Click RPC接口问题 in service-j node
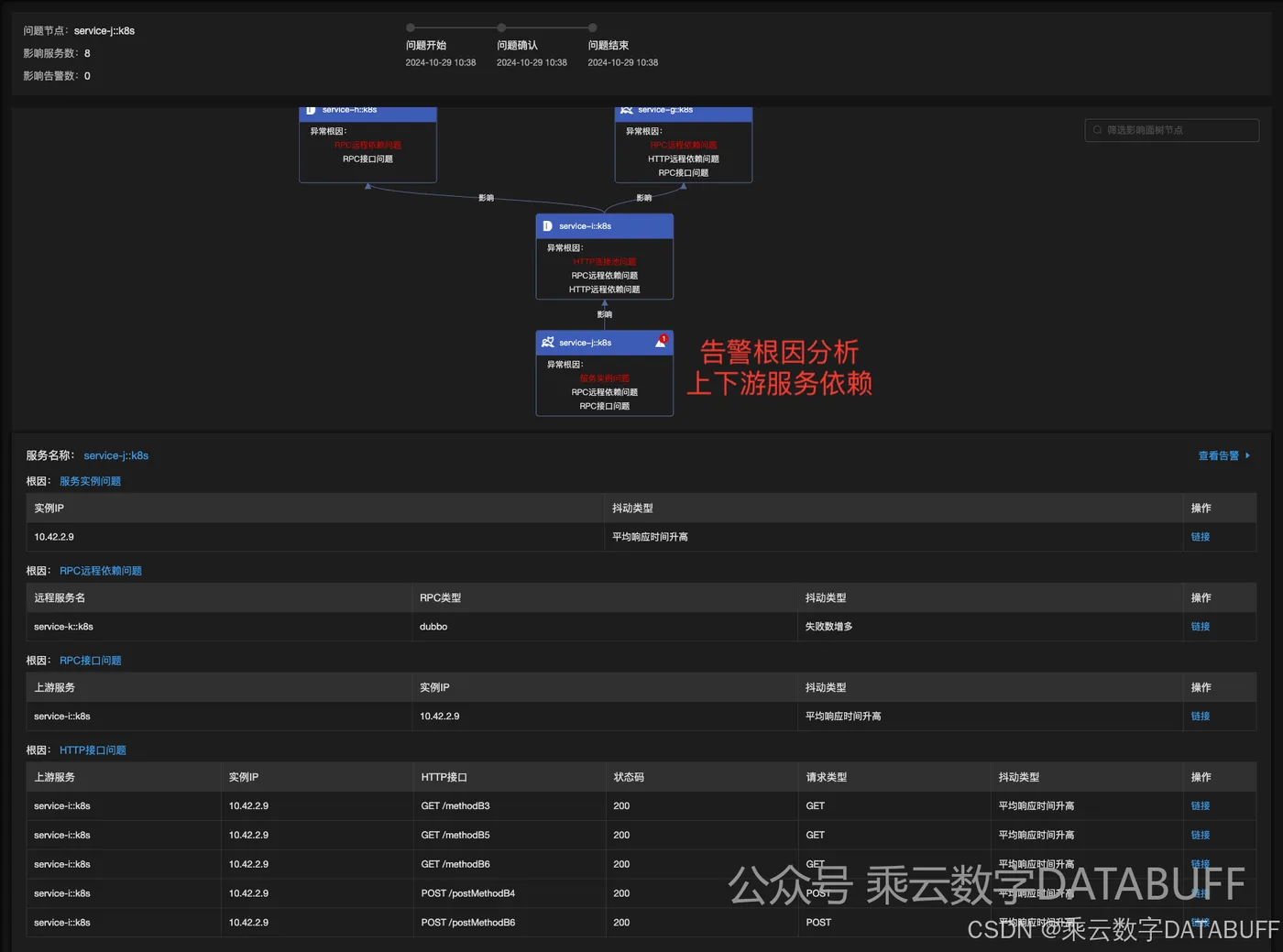 point(605,406)
